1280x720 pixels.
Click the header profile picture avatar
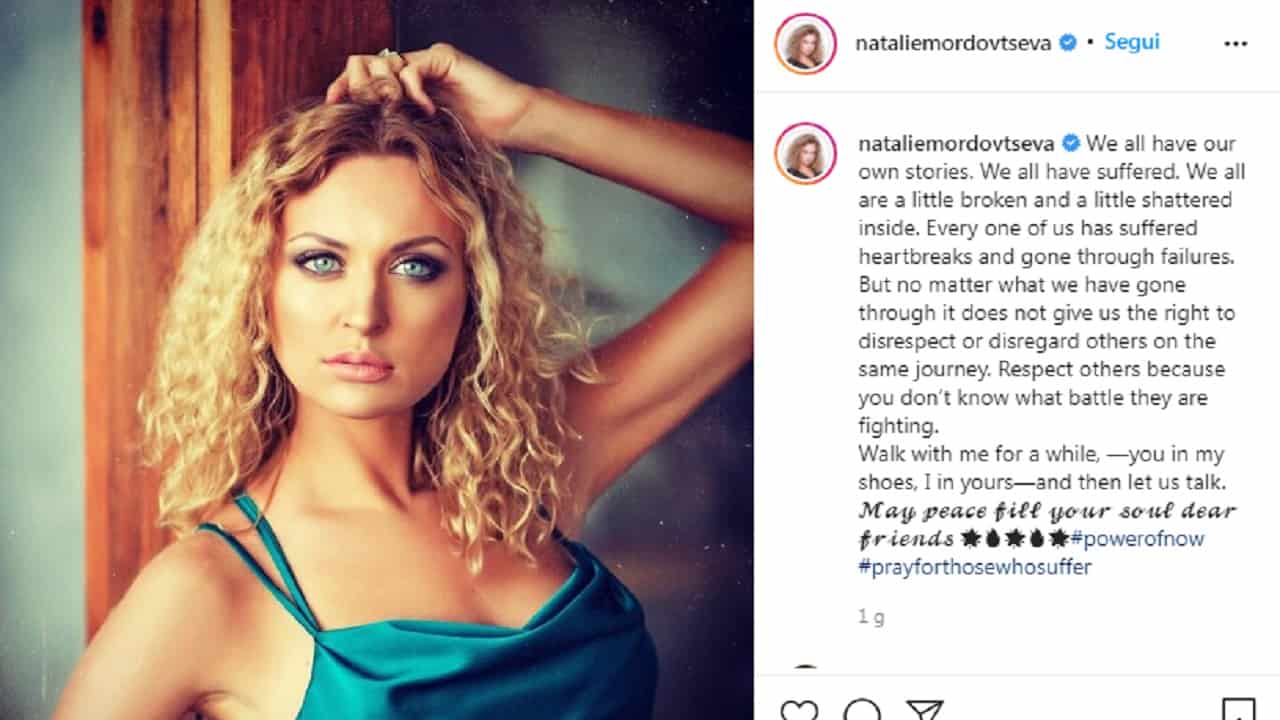[x=805, y=44]
